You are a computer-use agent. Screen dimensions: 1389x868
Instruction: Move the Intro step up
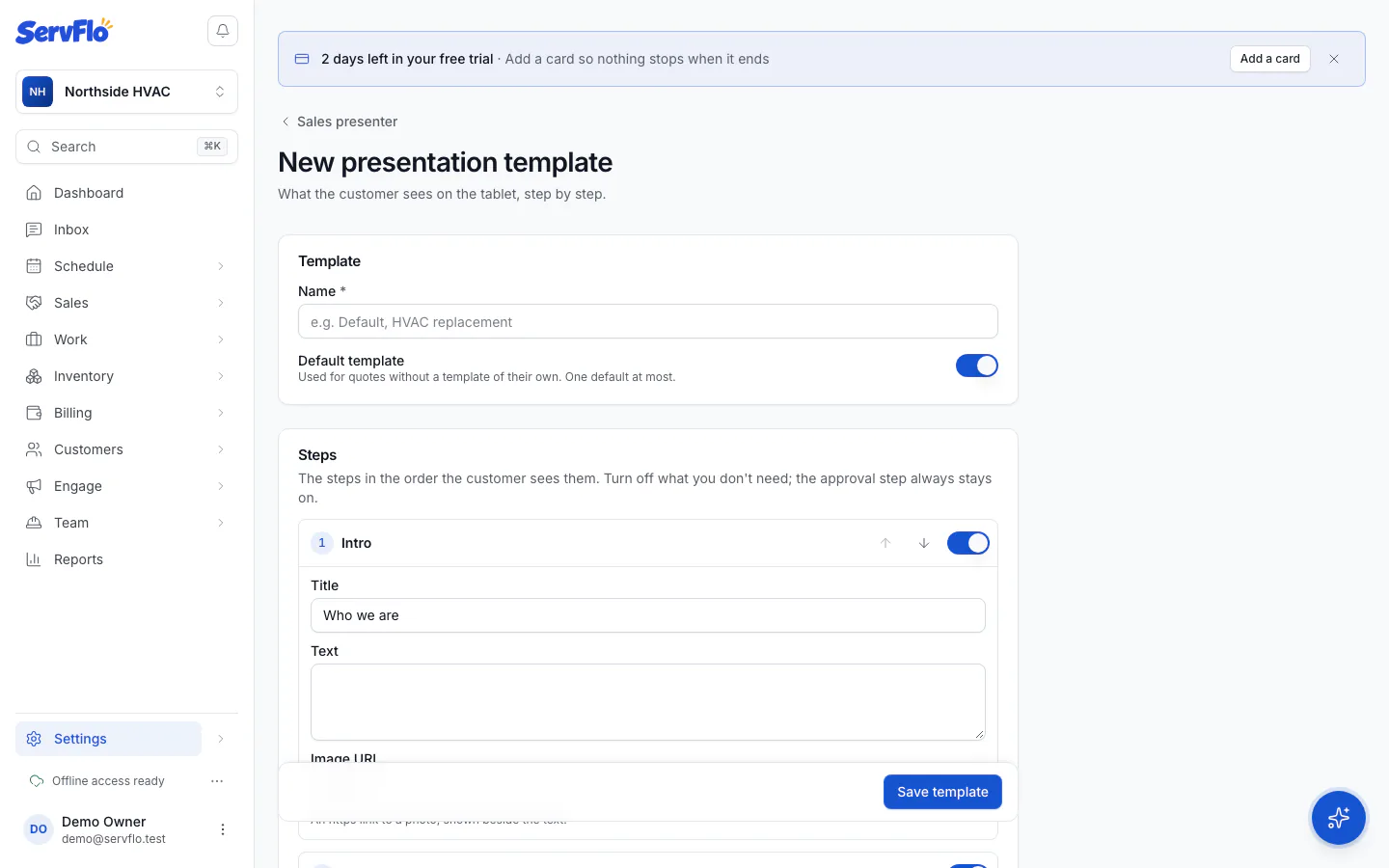coord(885,543)
